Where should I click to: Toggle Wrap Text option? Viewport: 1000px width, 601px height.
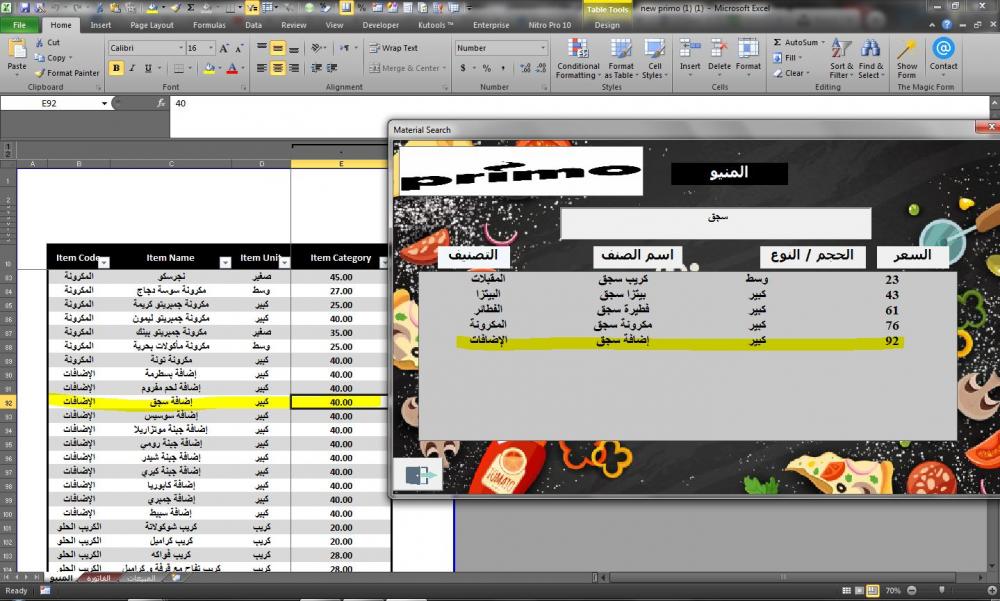(x=393, y=48)
